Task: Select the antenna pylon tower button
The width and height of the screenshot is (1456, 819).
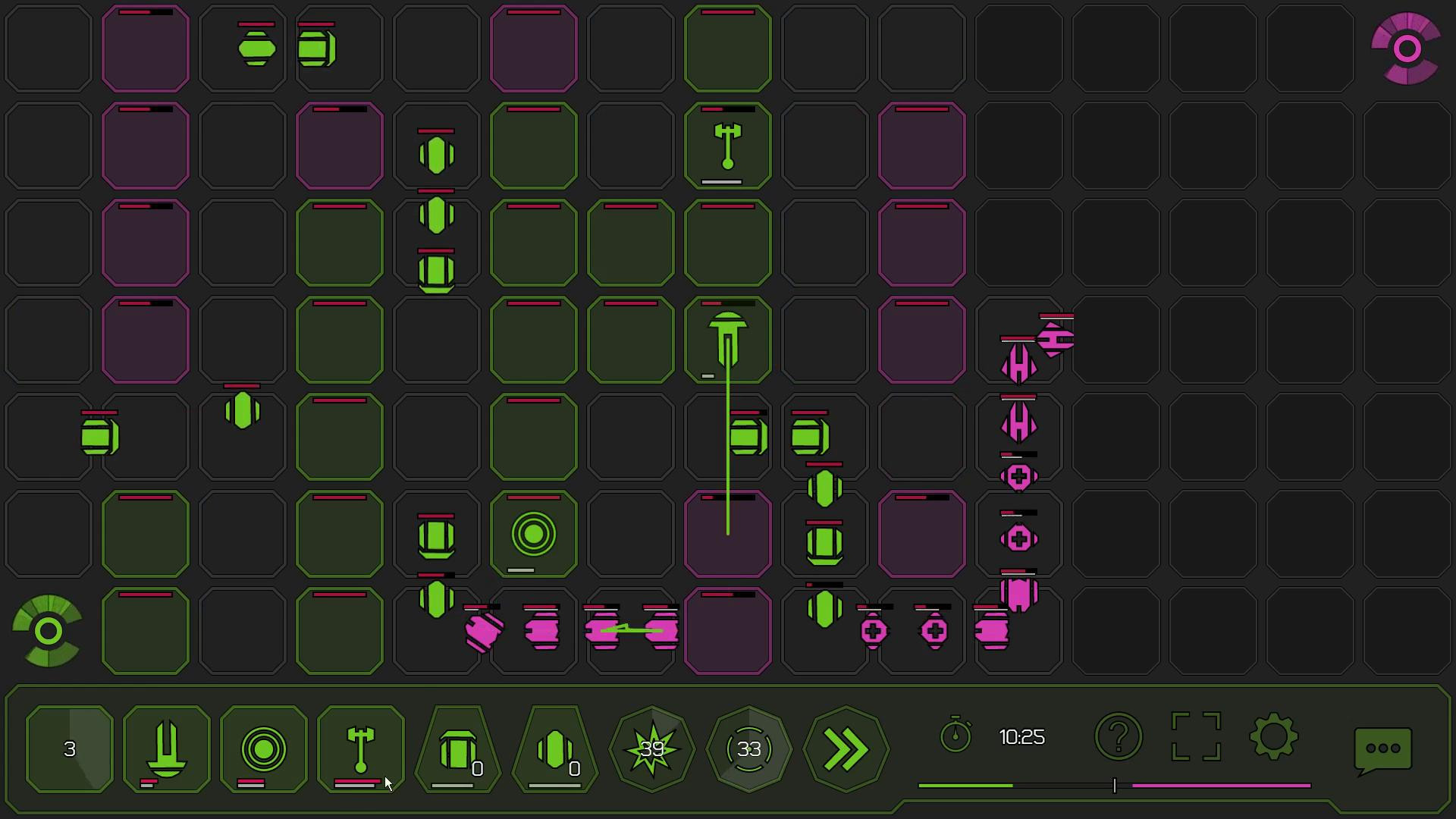Action: pos(360,749)
